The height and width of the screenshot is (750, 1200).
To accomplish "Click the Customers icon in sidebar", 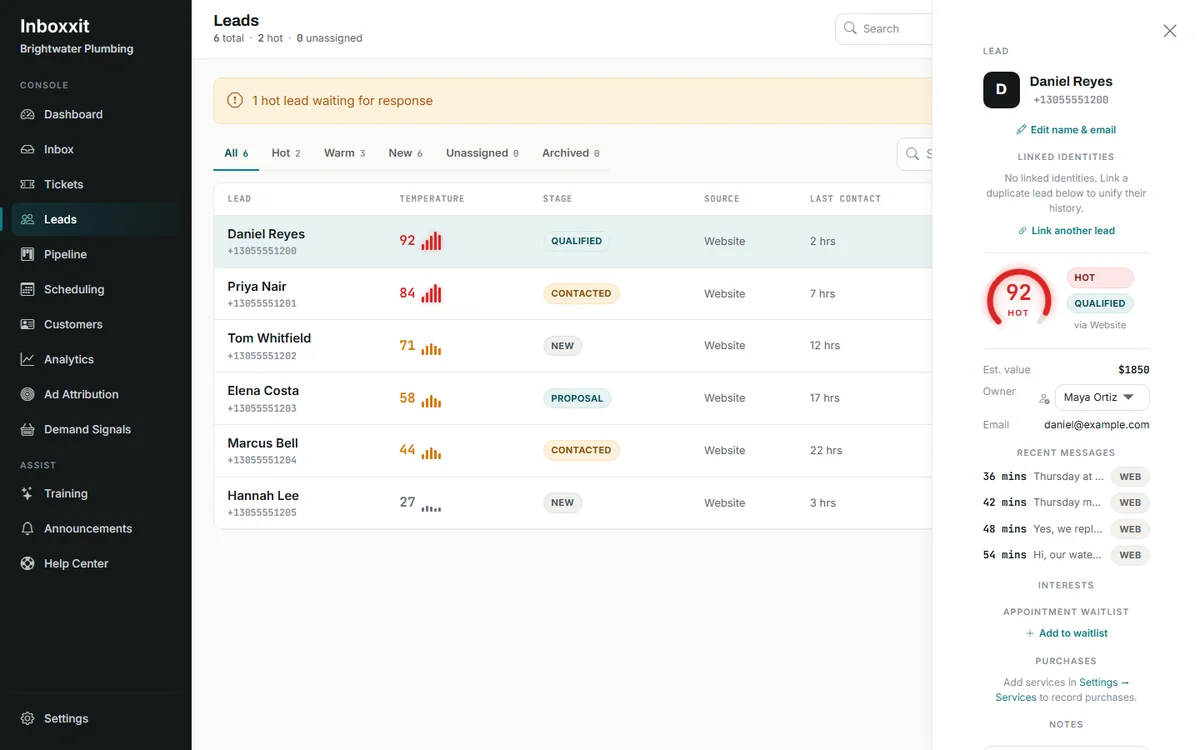I will [x=28, y=324].
